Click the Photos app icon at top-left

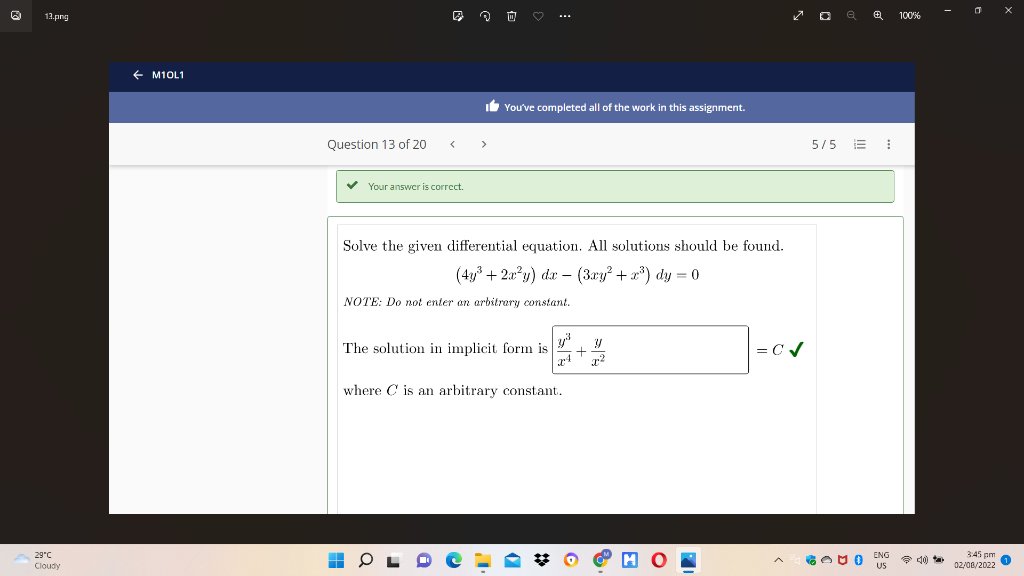click(x=16, y=16)
